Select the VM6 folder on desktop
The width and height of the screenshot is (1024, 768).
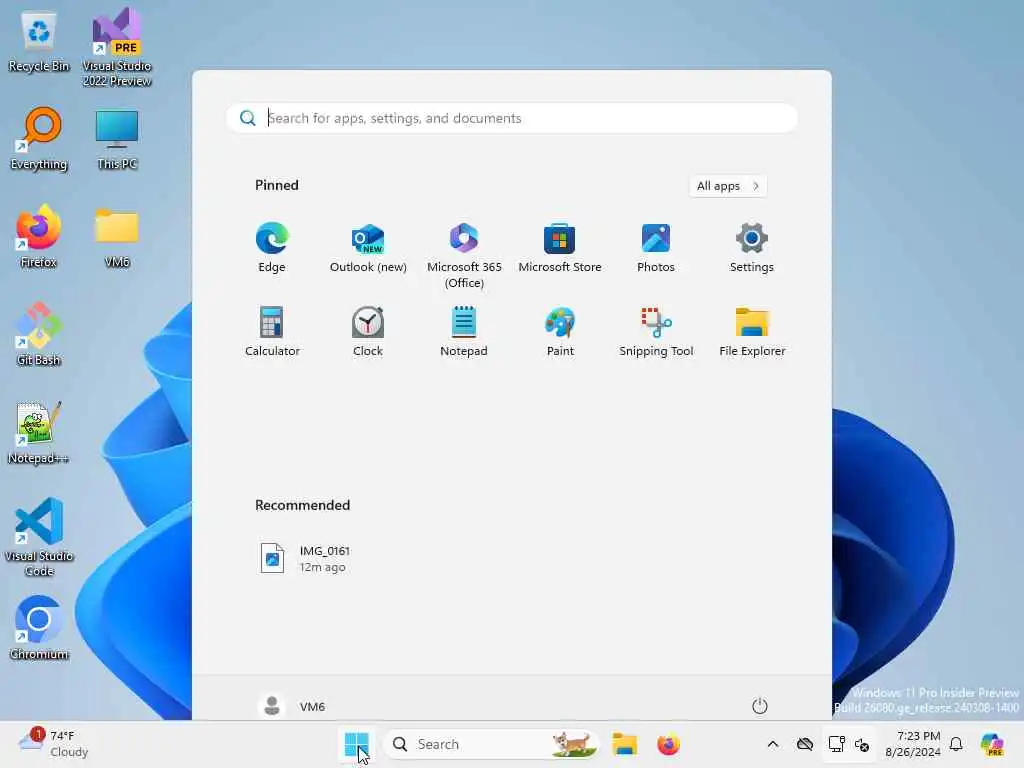(117, 237)
